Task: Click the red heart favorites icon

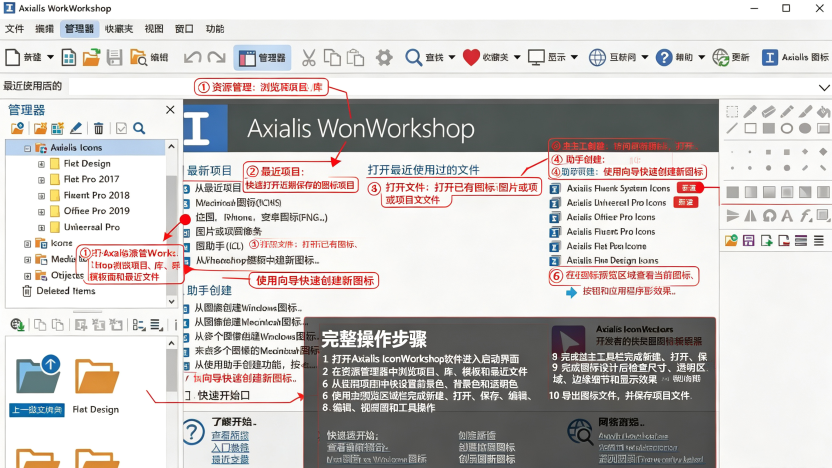Action: tap(471, 57)
